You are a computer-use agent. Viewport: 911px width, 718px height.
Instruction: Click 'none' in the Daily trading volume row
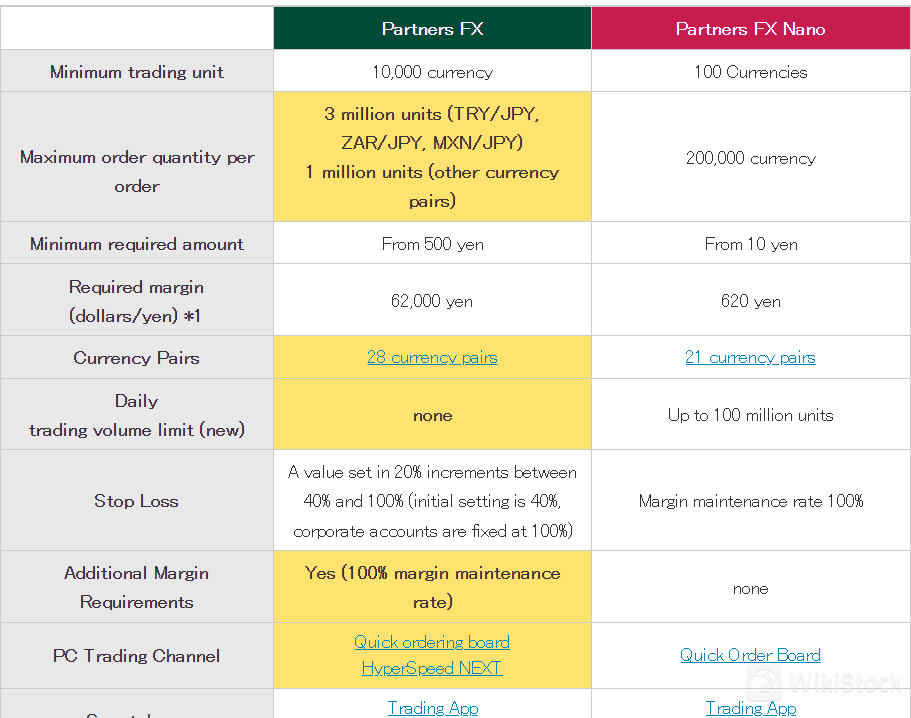click(x=432, y=414)
